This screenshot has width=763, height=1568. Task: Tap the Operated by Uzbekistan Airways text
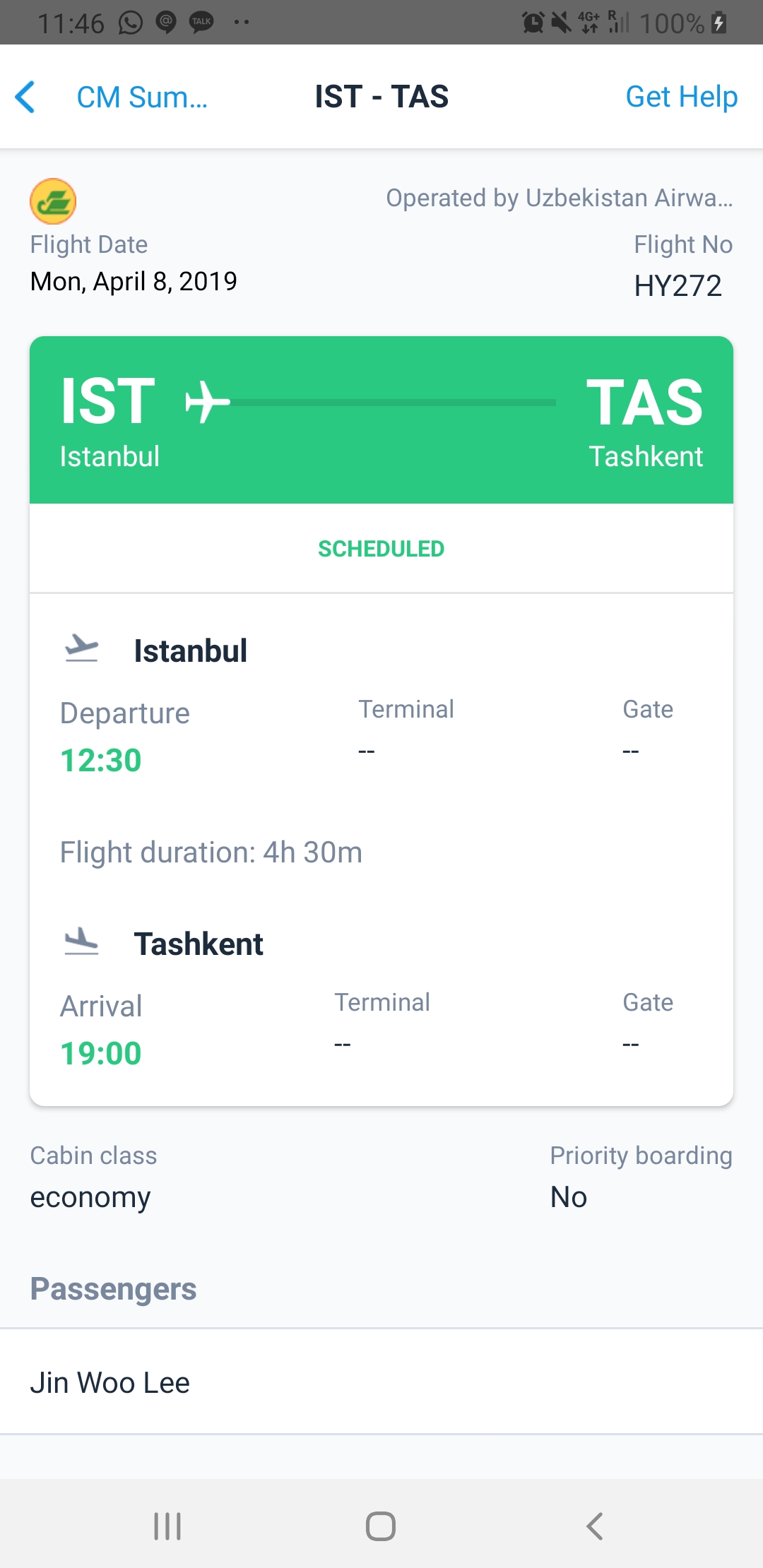pyautogui.click(x=559, y=198)
